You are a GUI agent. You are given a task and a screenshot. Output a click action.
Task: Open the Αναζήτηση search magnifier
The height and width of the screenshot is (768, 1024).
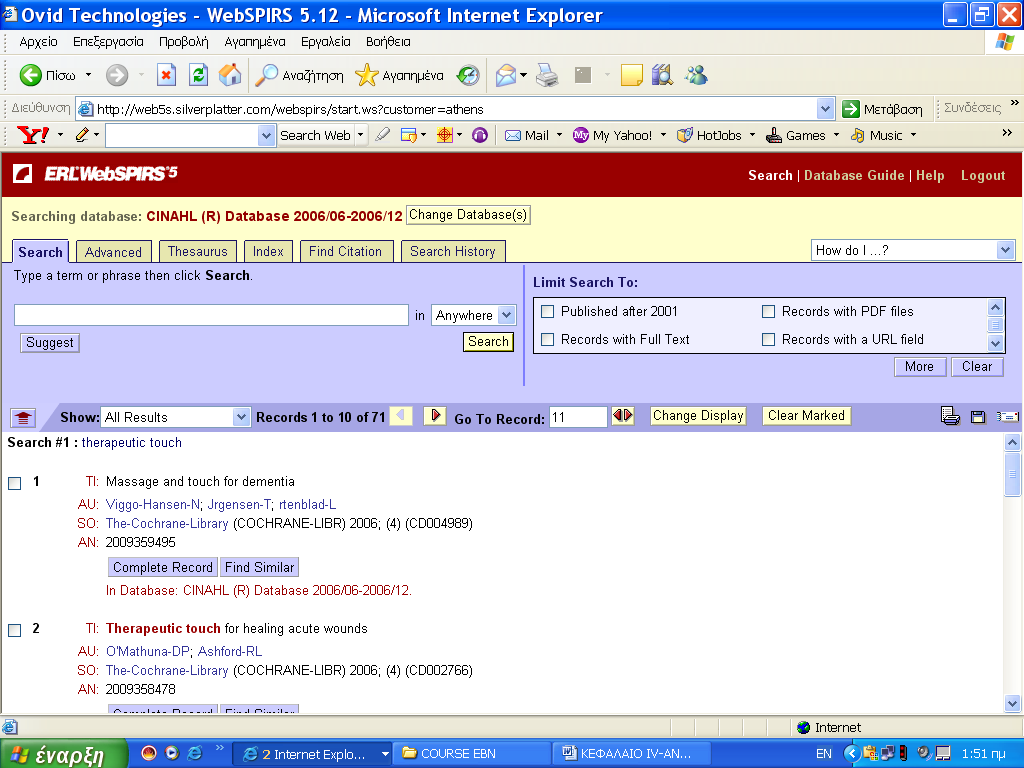[x=266, y=75]
